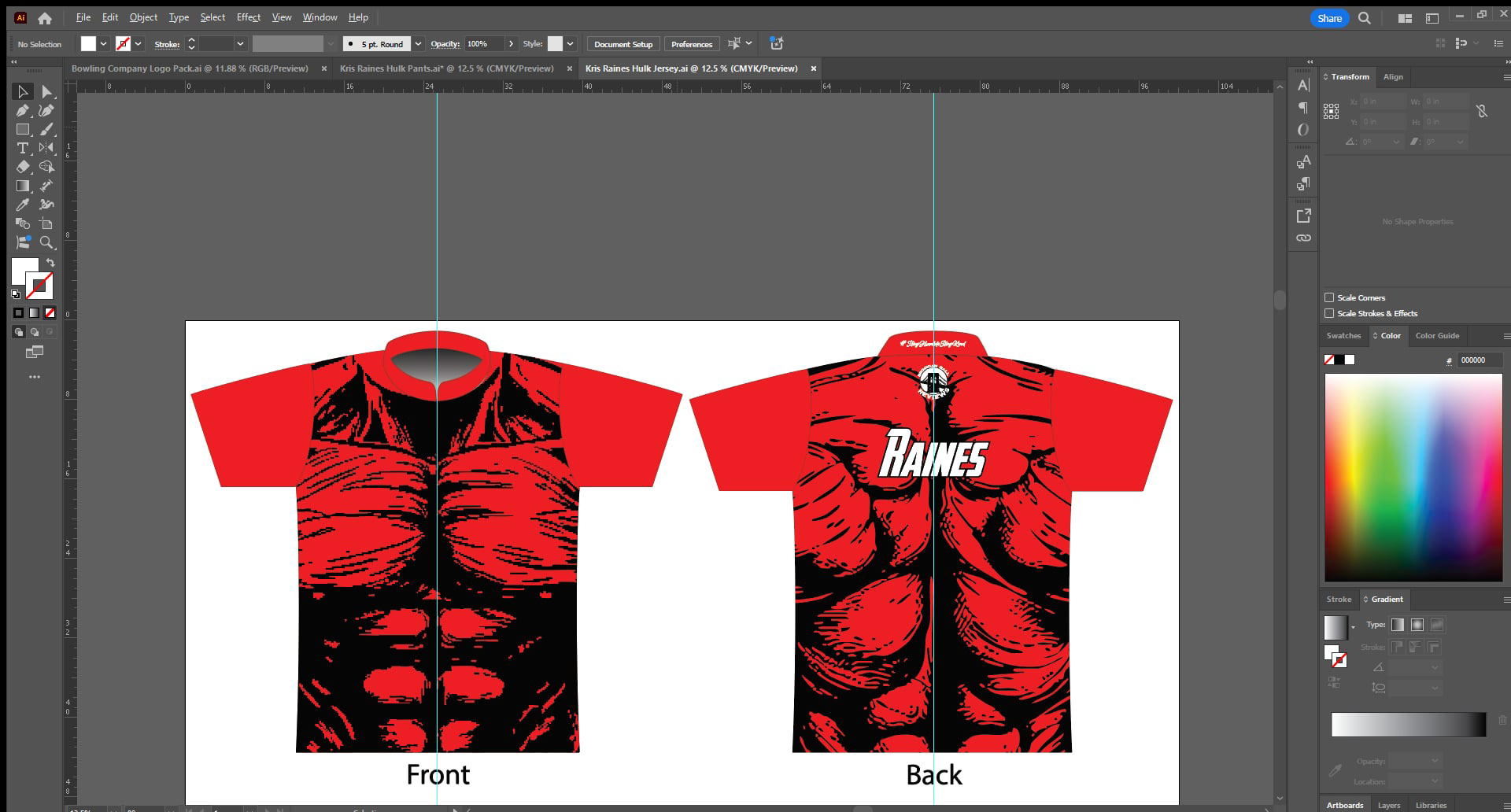Image resolution: width=1511 pixels, height=812 pixels.
Task: Select the Type tool
Action: pyautogui.click(x=23, y=148)
